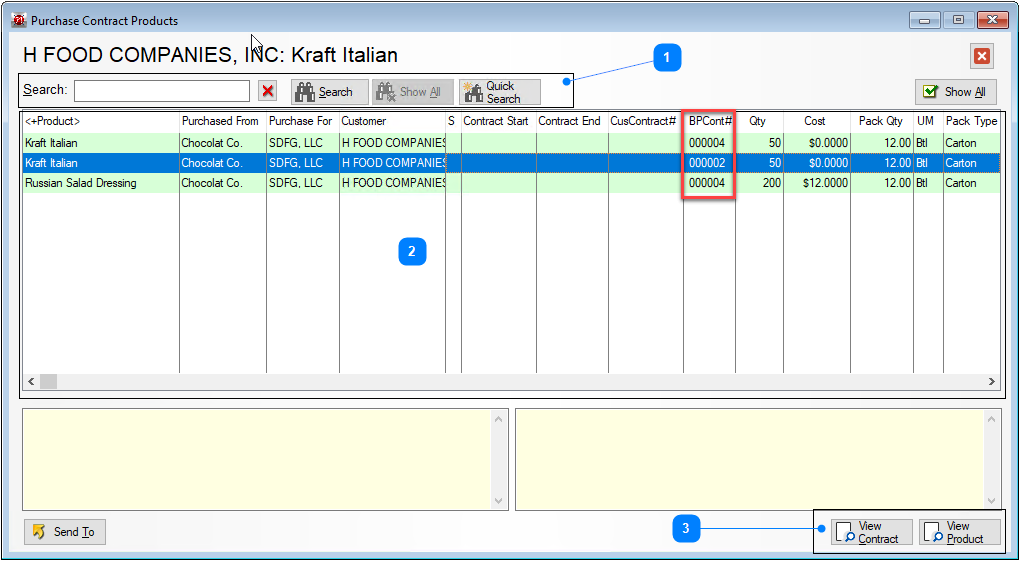1019x561 pixels.
Task: Click the Pack Qty column header
Action: coord(883,121)
